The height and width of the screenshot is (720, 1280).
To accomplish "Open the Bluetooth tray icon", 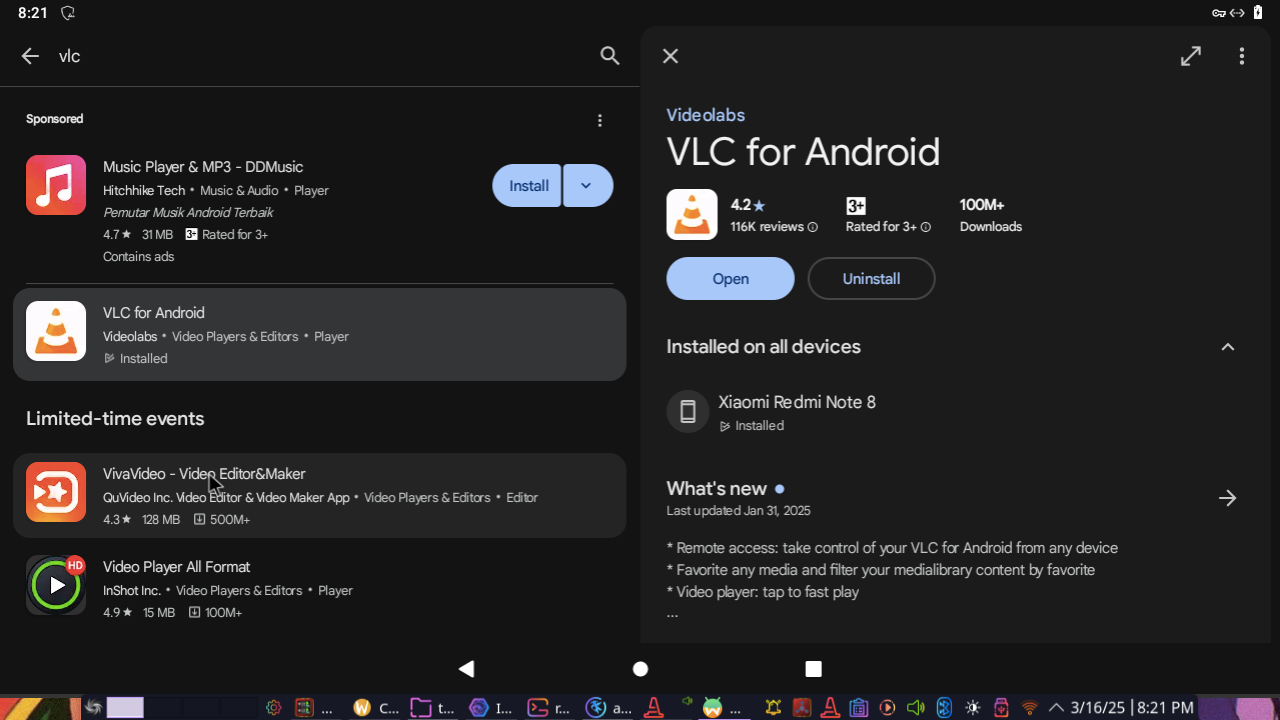I will 943,708.
